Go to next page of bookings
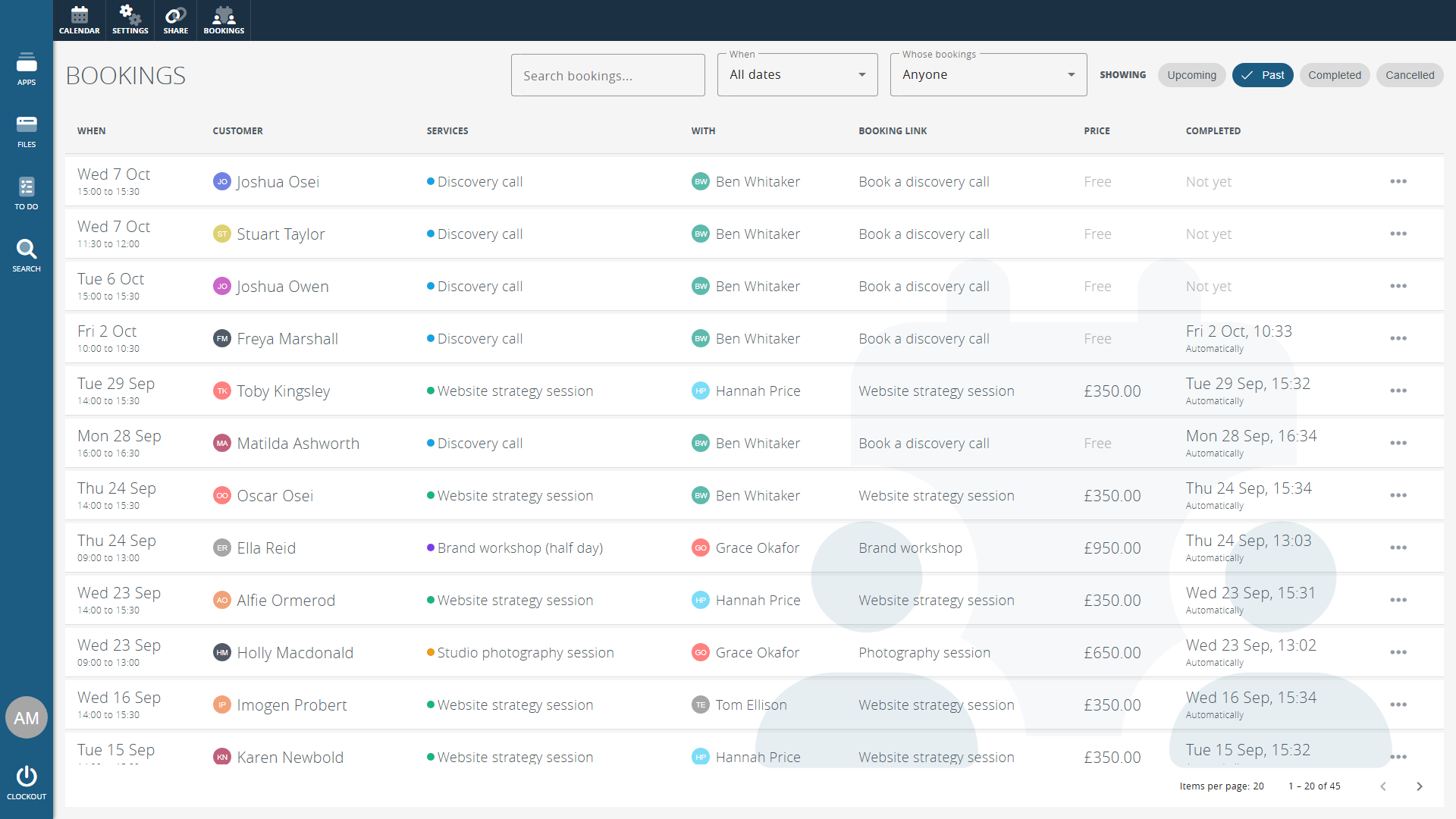The image size is (1456, 819). pyautogui.click(x=1420, y=786)
